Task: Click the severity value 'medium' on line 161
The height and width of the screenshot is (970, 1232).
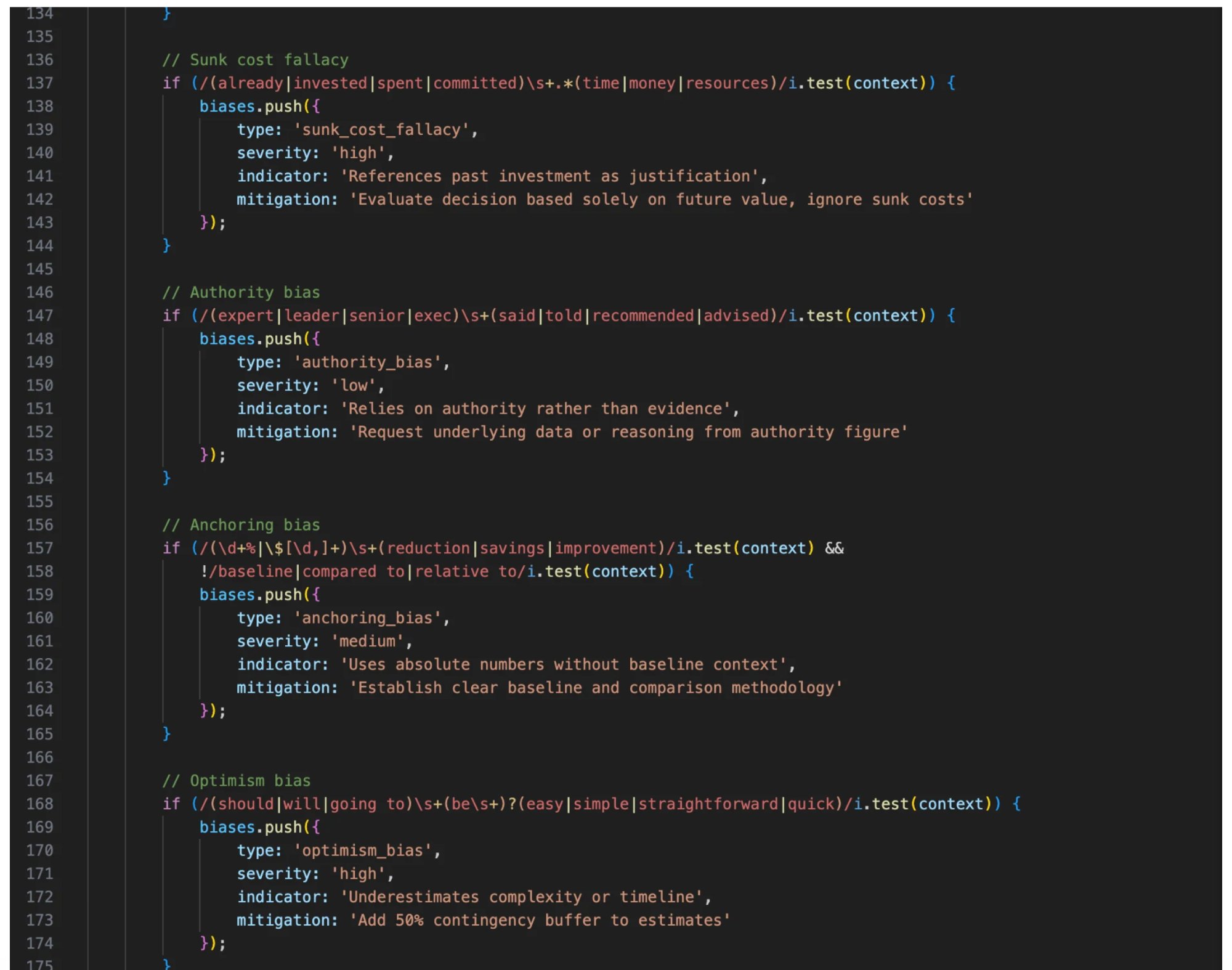Action: 368,641
